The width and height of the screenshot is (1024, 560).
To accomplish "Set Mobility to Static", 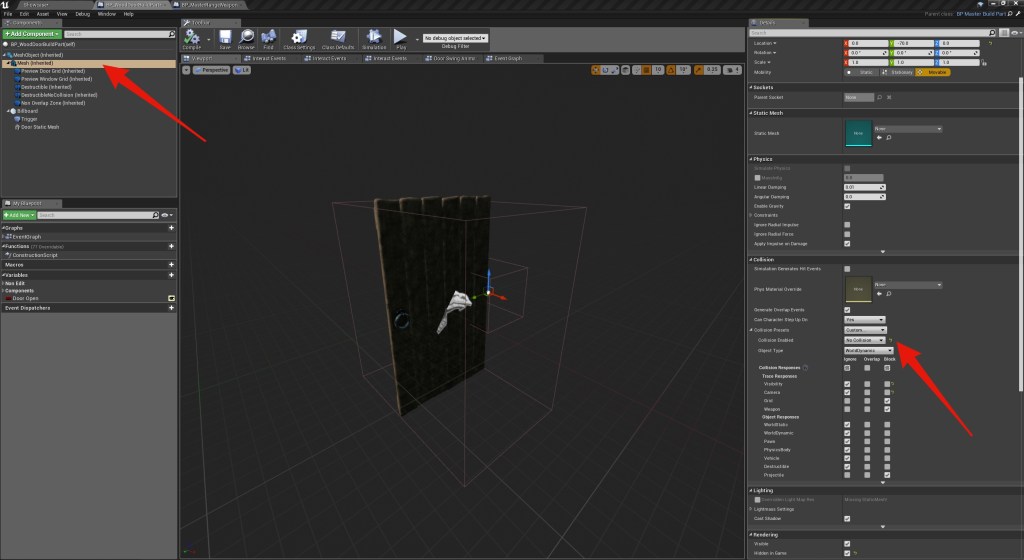I will 863,72.
